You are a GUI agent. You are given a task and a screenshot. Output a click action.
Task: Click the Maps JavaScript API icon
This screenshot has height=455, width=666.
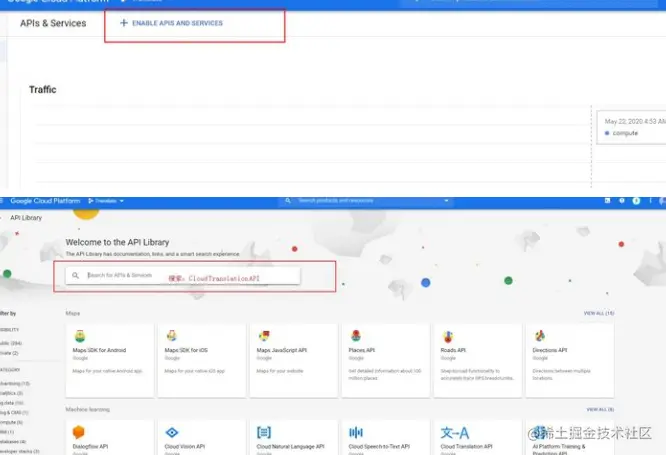[264, 336]
